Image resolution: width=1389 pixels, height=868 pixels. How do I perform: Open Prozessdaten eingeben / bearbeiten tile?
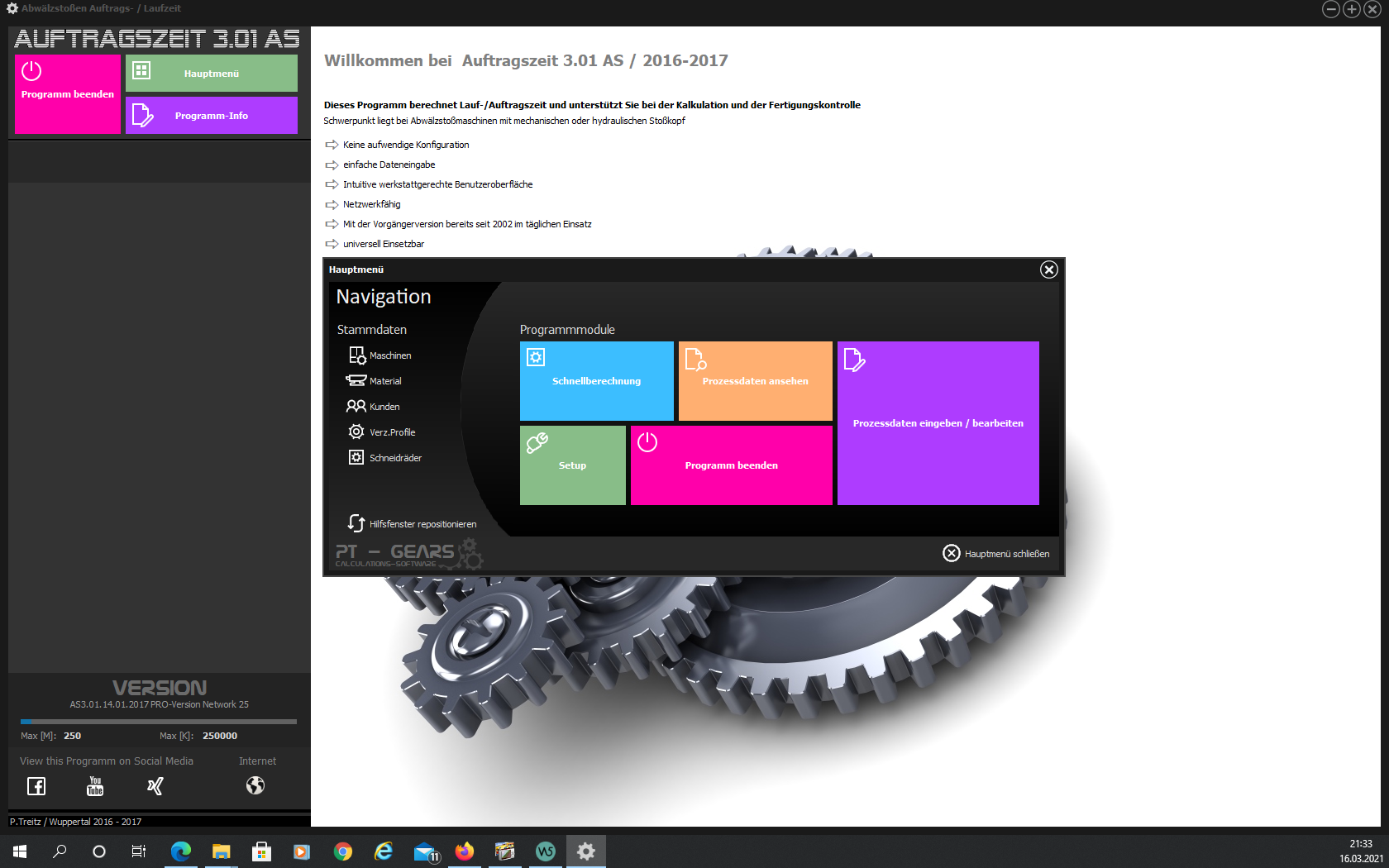(938, 423)
